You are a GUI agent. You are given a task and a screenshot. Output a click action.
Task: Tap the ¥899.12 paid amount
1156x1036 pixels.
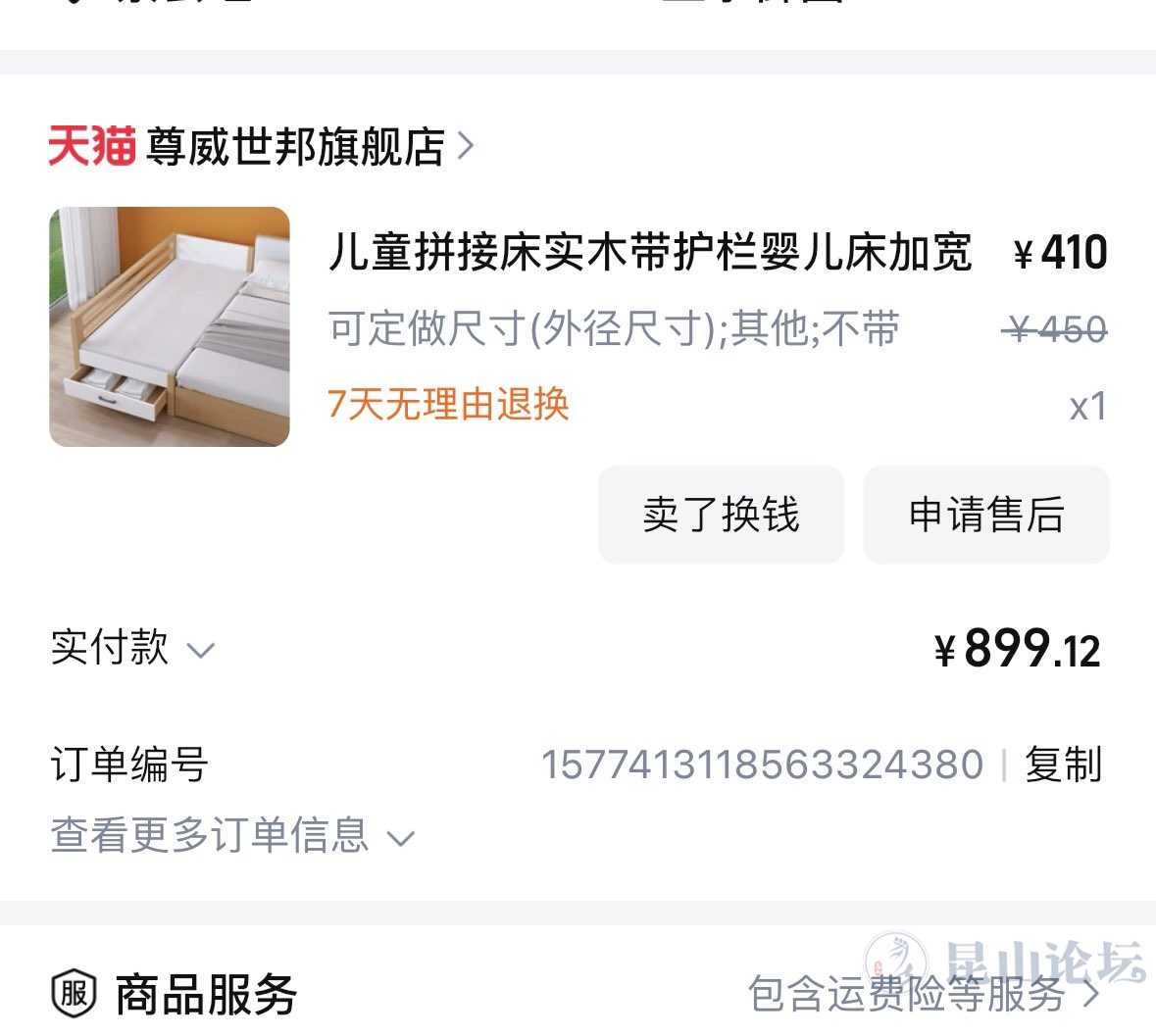(1018, 649)
